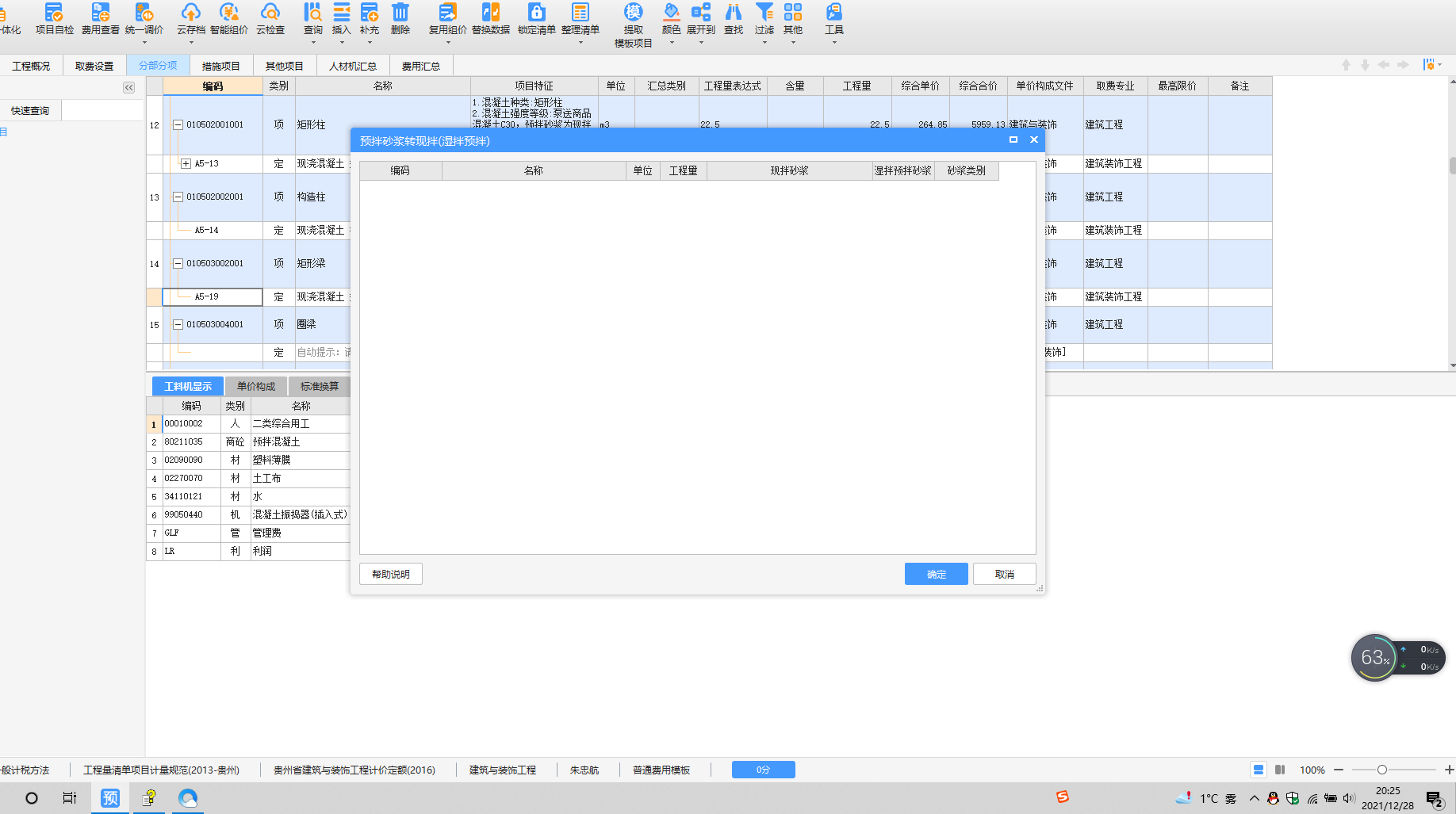Collapse tree row 010502001001
The height and width of the screenshot is (814, 1456).
pos(178,125)
